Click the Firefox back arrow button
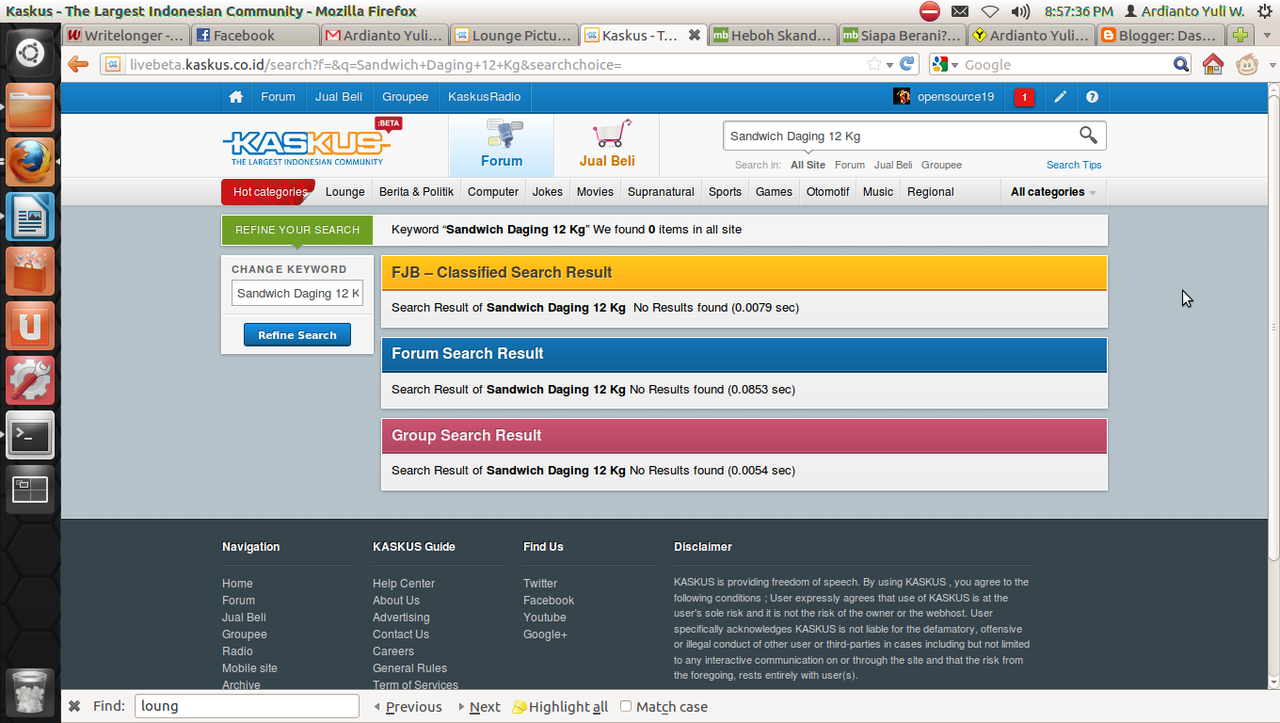 coord(78,64)
